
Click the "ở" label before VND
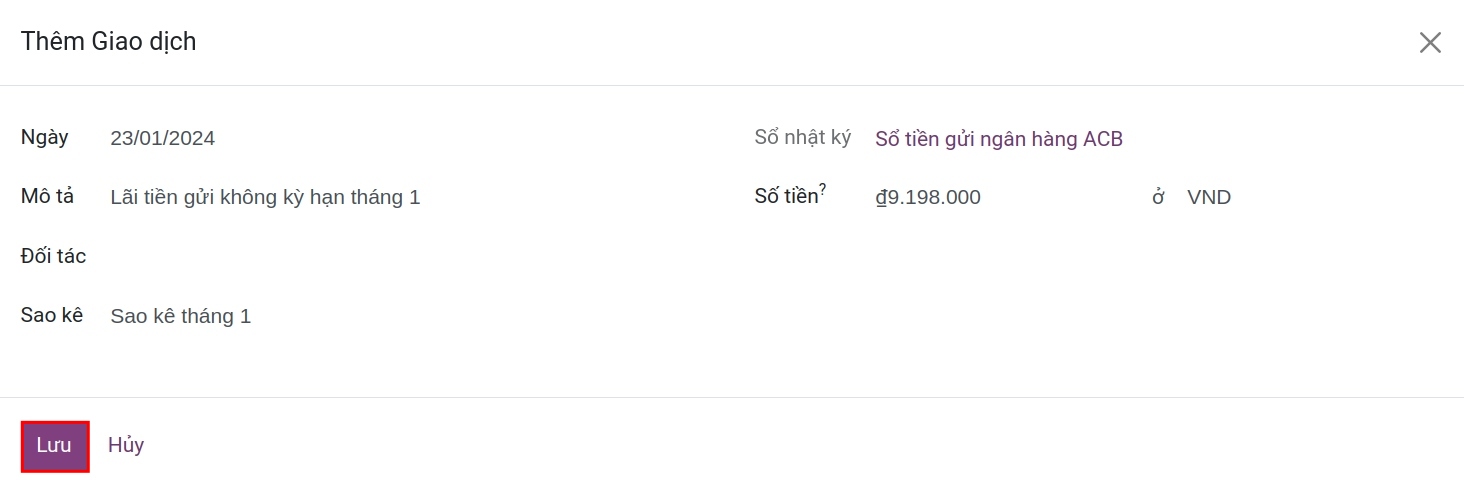click(1158, 198)
